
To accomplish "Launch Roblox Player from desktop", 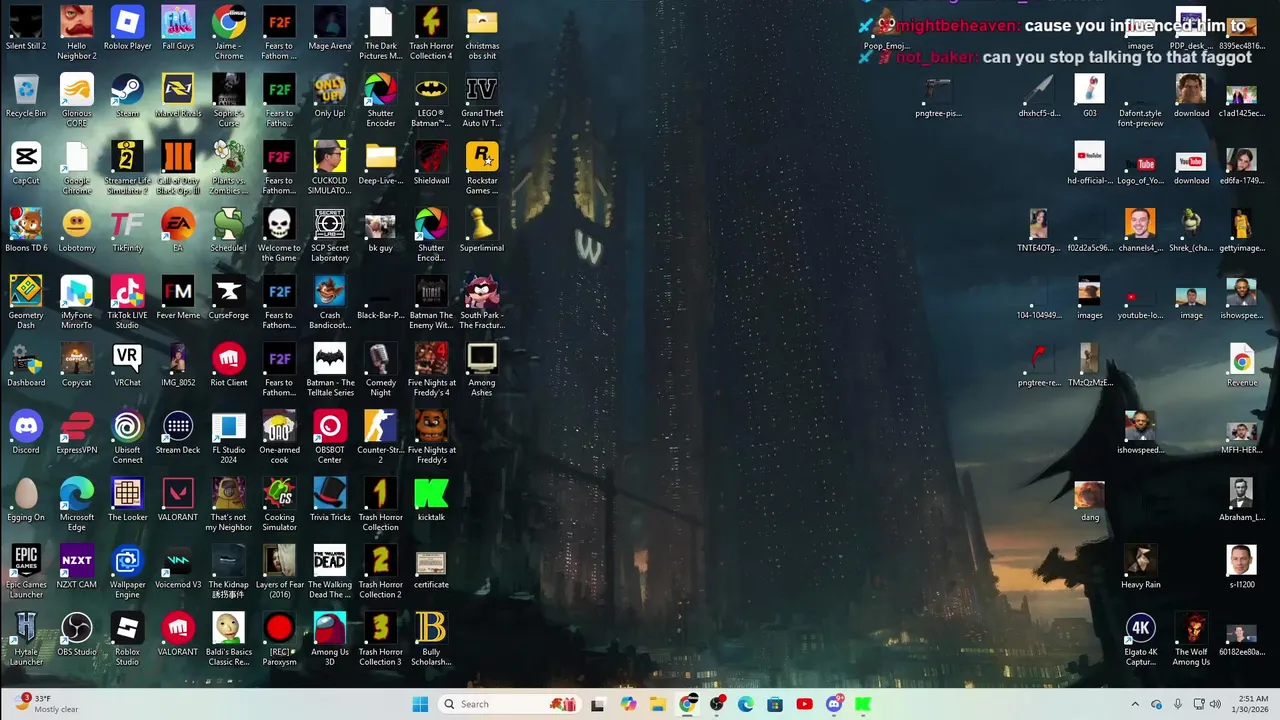I will 127,29.
